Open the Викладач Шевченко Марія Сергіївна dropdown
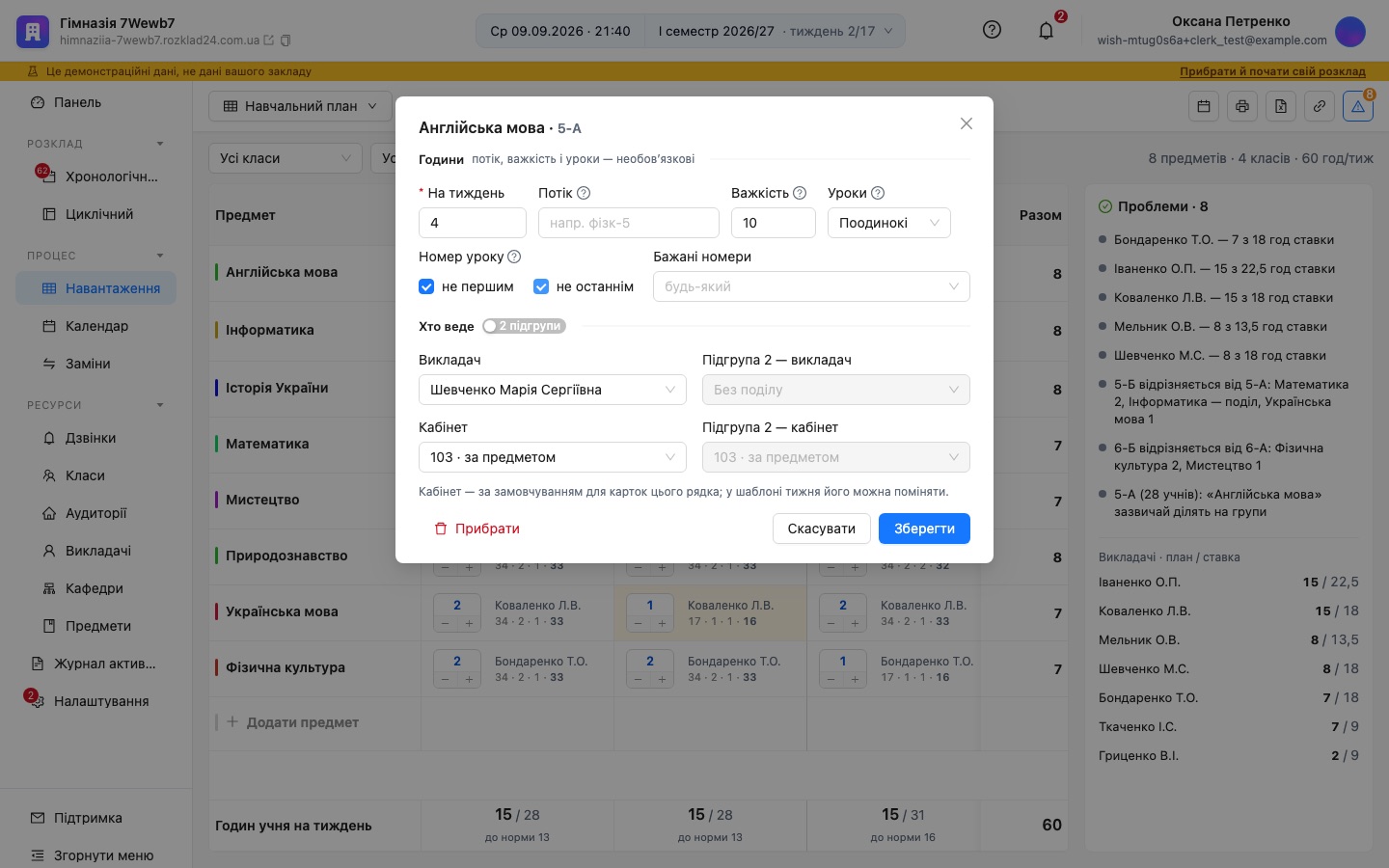The image size is (1389, 868). tap(553, 390)
